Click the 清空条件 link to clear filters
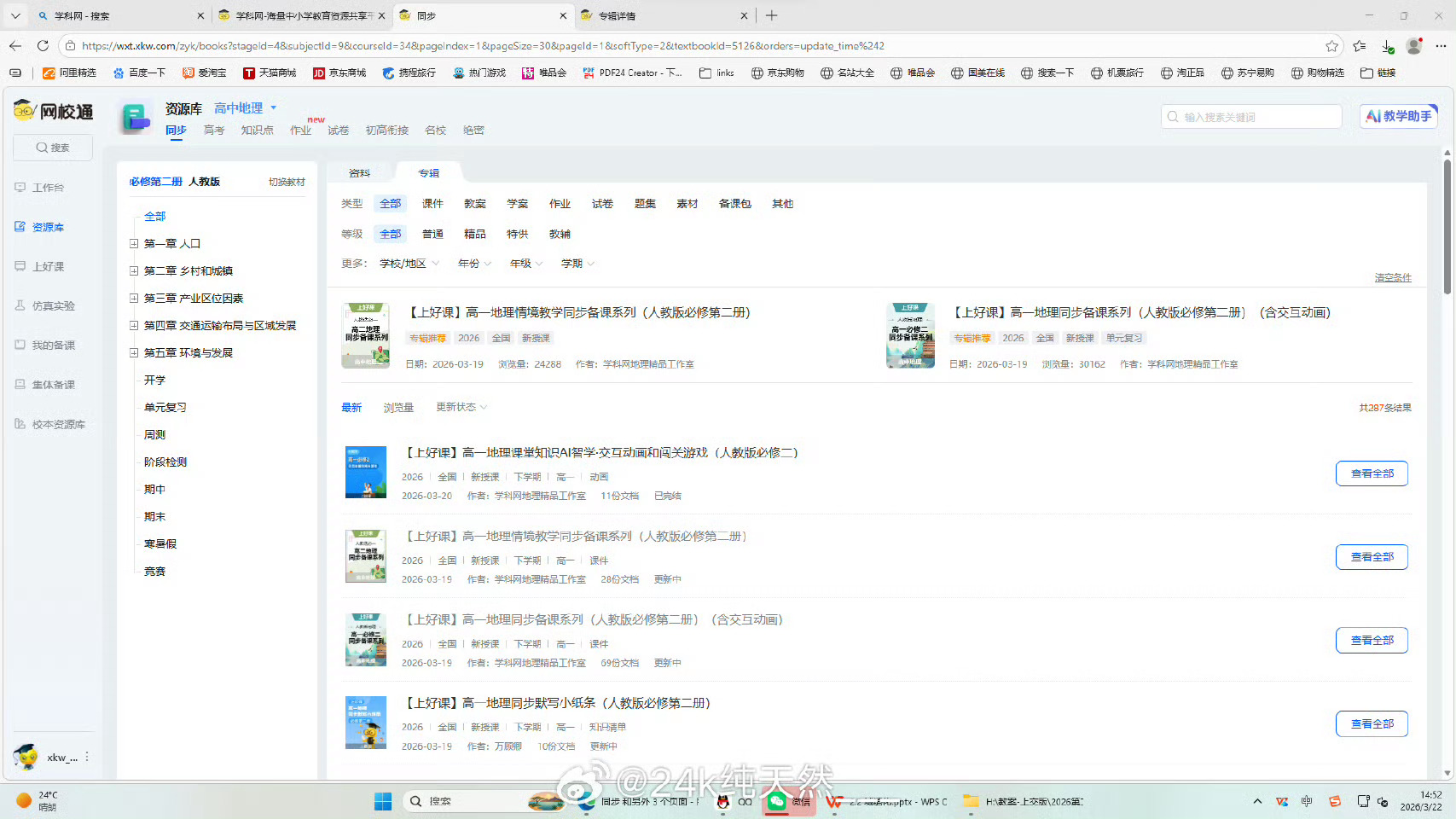This screenshot has height=819, width=1456. (1393, 276)
